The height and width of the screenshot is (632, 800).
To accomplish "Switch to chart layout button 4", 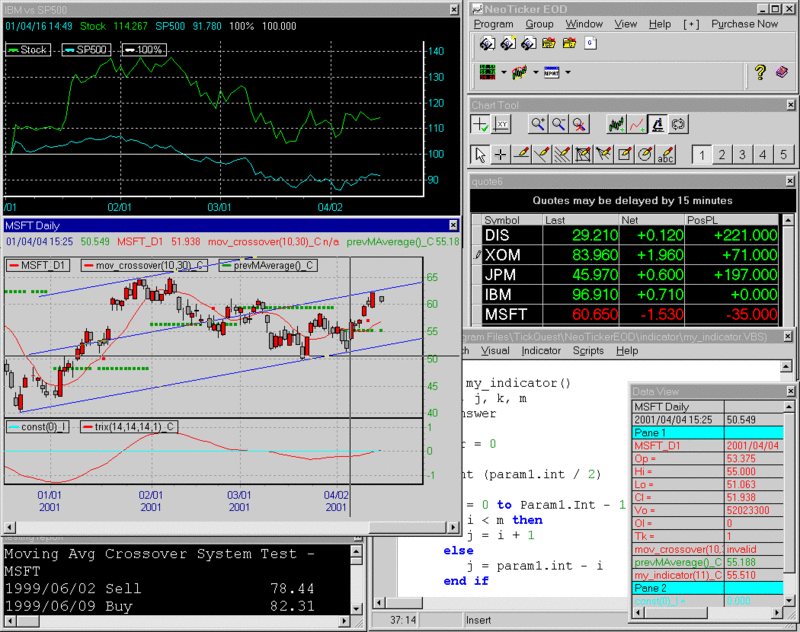I will tap(763, 155).
